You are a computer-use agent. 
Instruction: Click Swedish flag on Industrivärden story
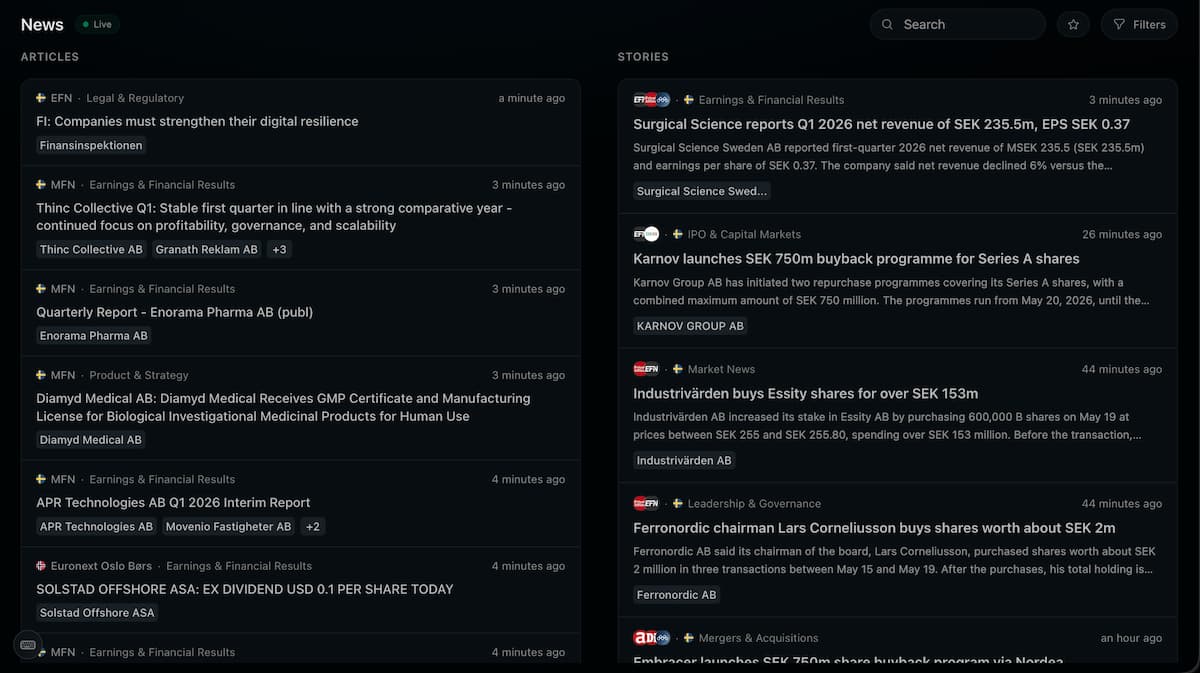tap(677, 369)
